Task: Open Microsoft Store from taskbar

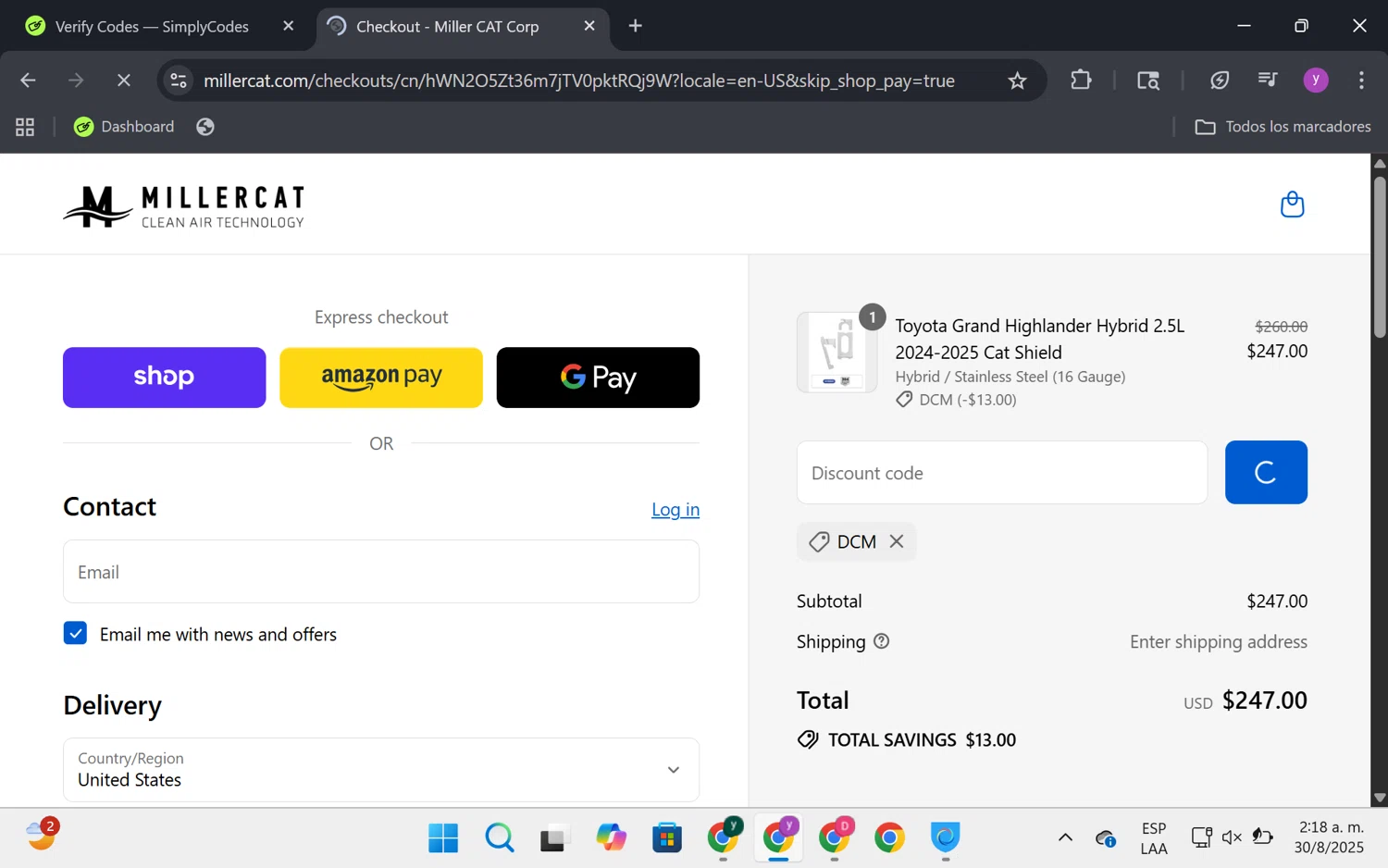Action: pyautogui.click(x=666, y=837)
